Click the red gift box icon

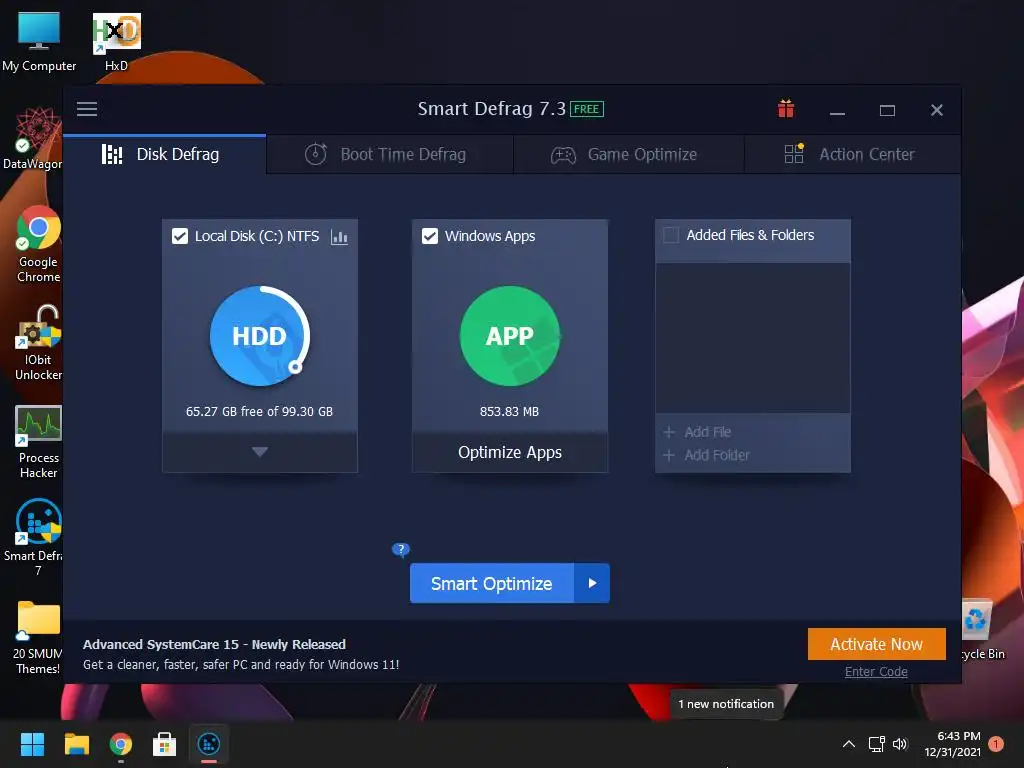tap(786, 109)
